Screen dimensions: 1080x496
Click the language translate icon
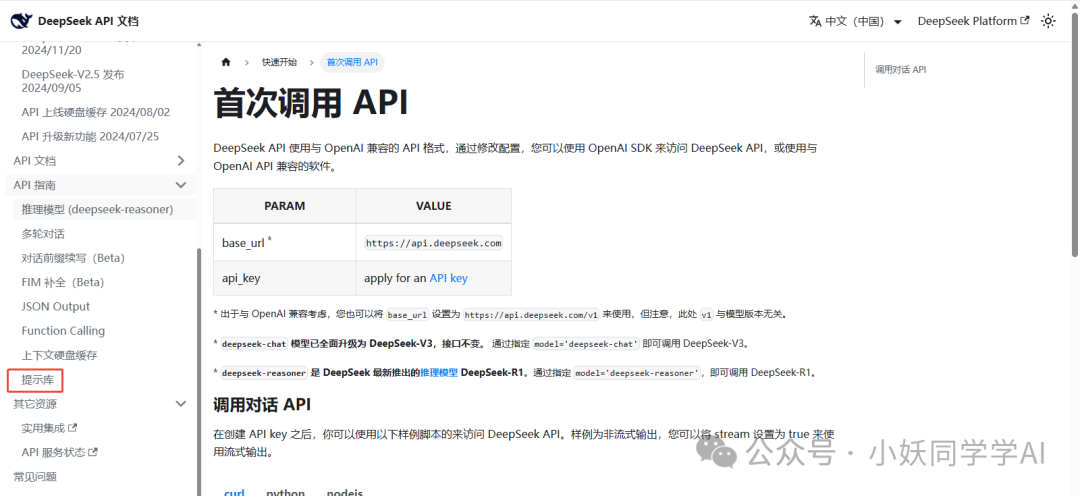click(x=815, y=21)
